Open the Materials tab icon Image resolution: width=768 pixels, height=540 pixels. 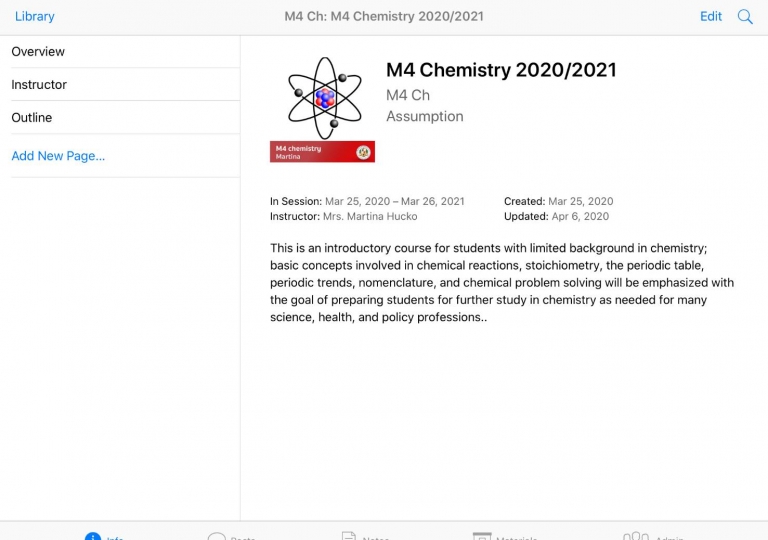pos(482,536)
